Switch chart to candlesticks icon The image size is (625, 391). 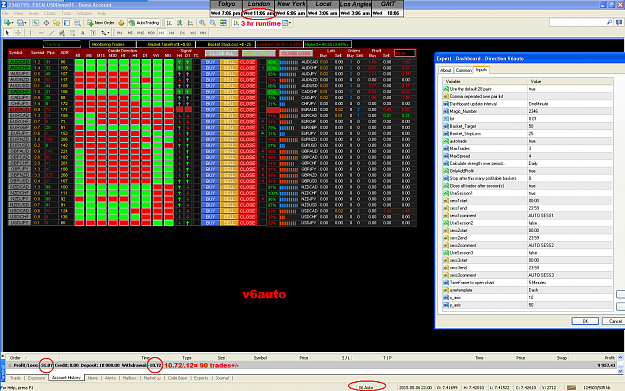(x=180, y=23)
